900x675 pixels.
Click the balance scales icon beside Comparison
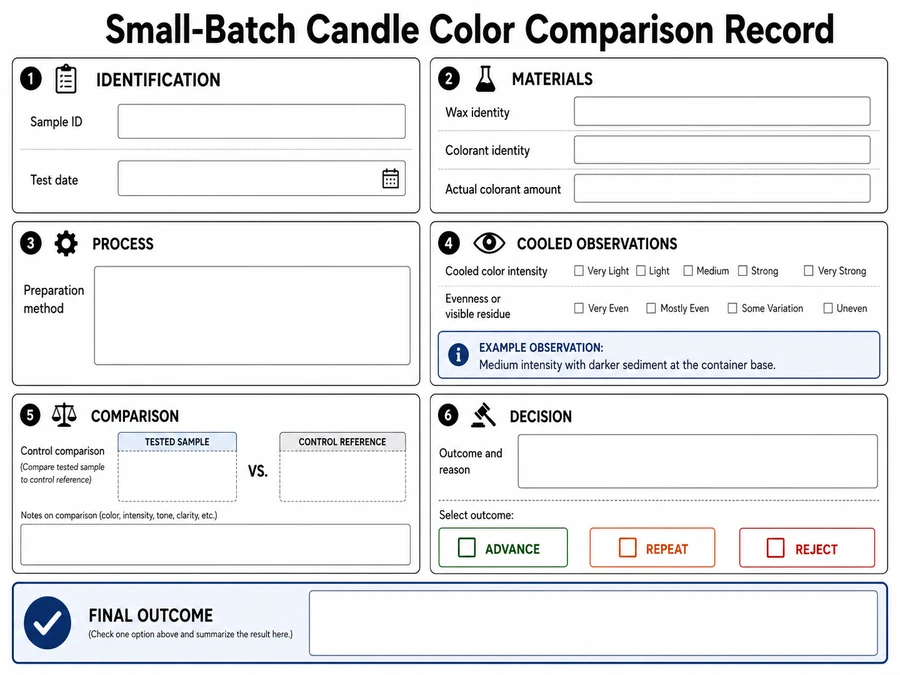[64, 414]
